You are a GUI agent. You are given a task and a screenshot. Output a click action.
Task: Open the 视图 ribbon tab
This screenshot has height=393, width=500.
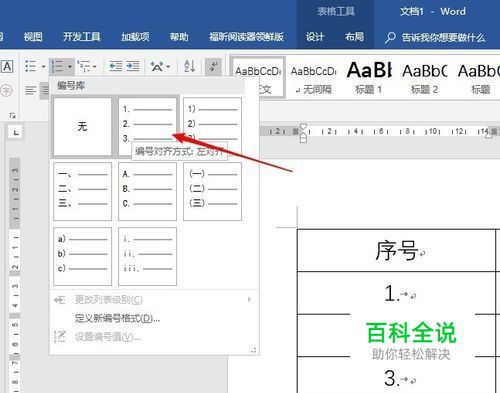click(x=33, y=37)
